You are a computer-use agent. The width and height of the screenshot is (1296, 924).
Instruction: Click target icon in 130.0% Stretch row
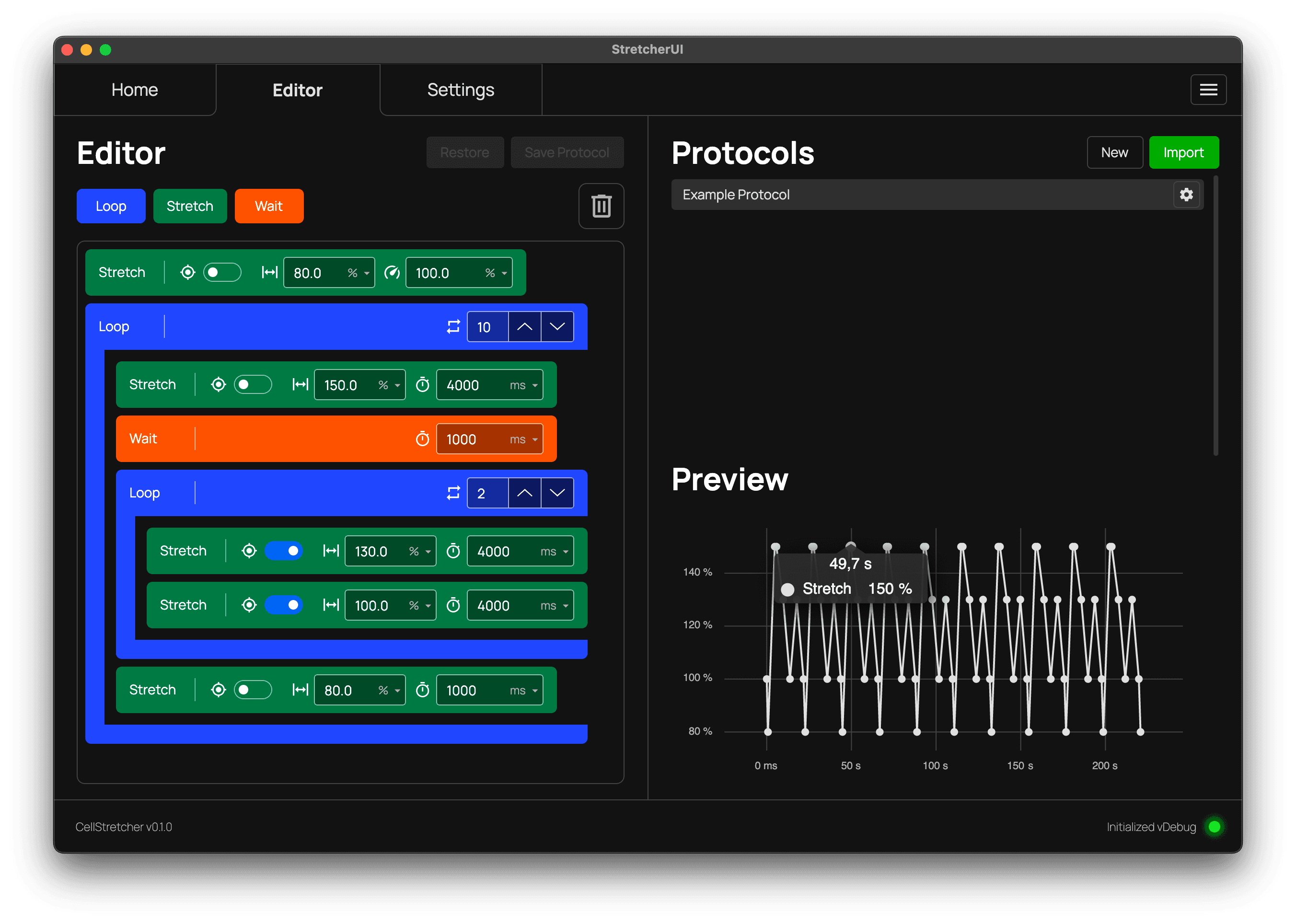(249, 551)
